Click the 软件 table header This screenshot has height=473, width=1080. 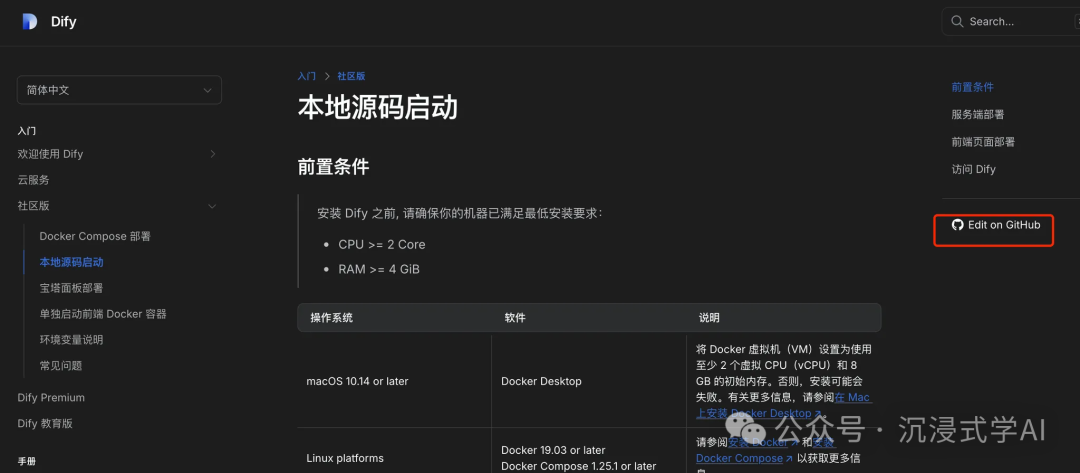pyautogui.click(x=515, y=317)
